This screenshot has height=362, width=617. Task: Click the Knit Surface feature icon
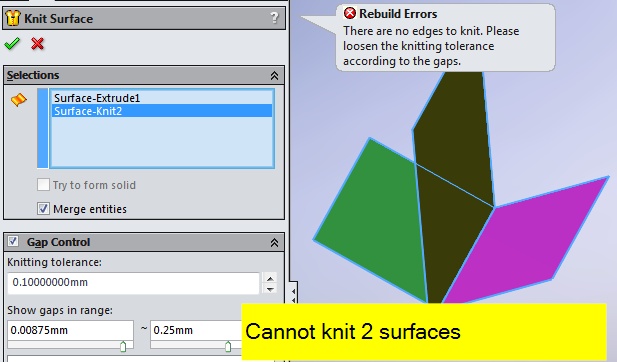click(13, 18)
